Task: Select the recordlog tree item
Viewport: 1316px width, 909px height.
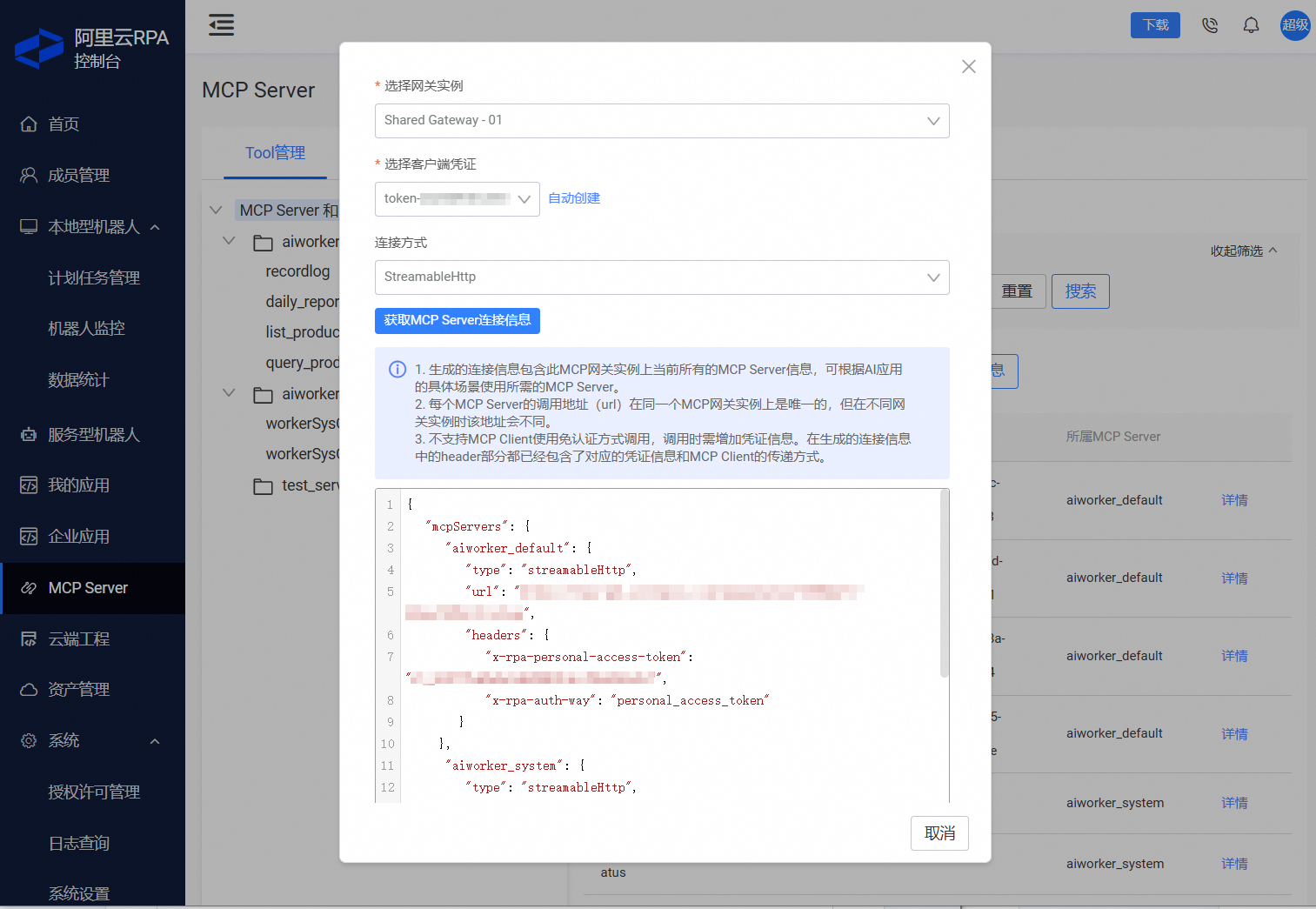Action: pos(297,271)
